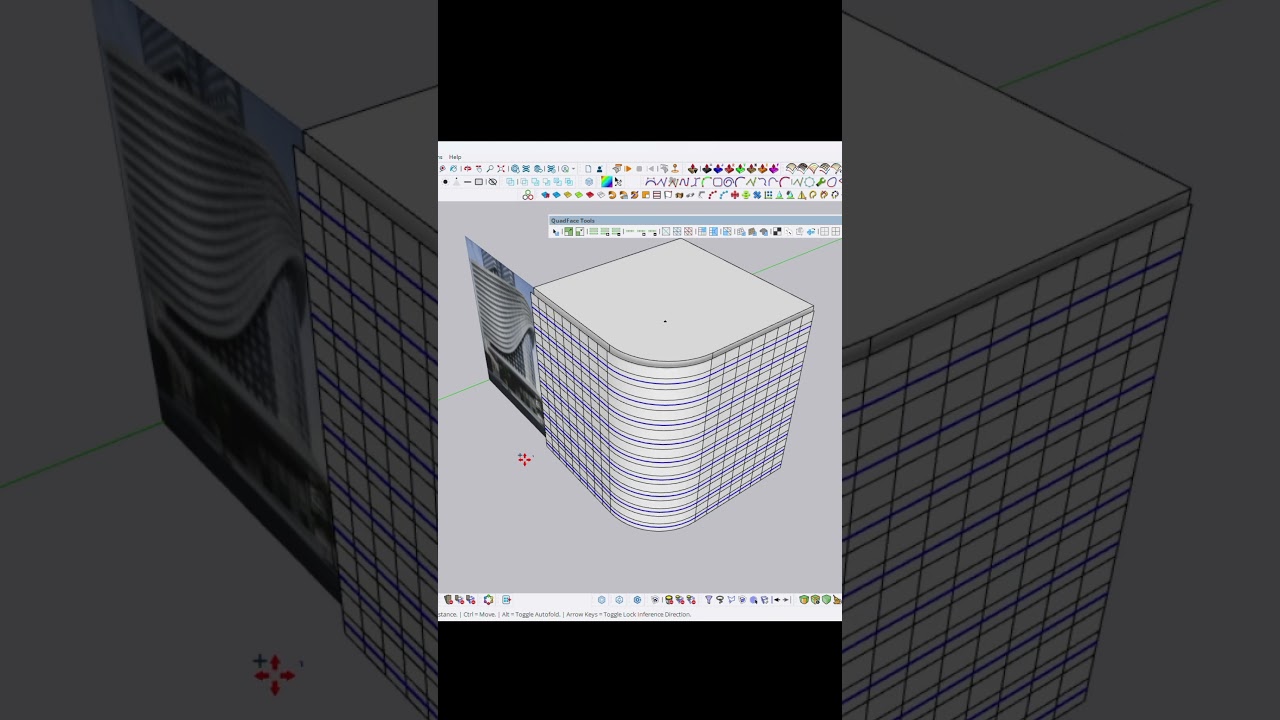Click the blue list-export icon in bottom toolbar
The width and height of the screenshot is (1280, 720).
click(506, 600)
